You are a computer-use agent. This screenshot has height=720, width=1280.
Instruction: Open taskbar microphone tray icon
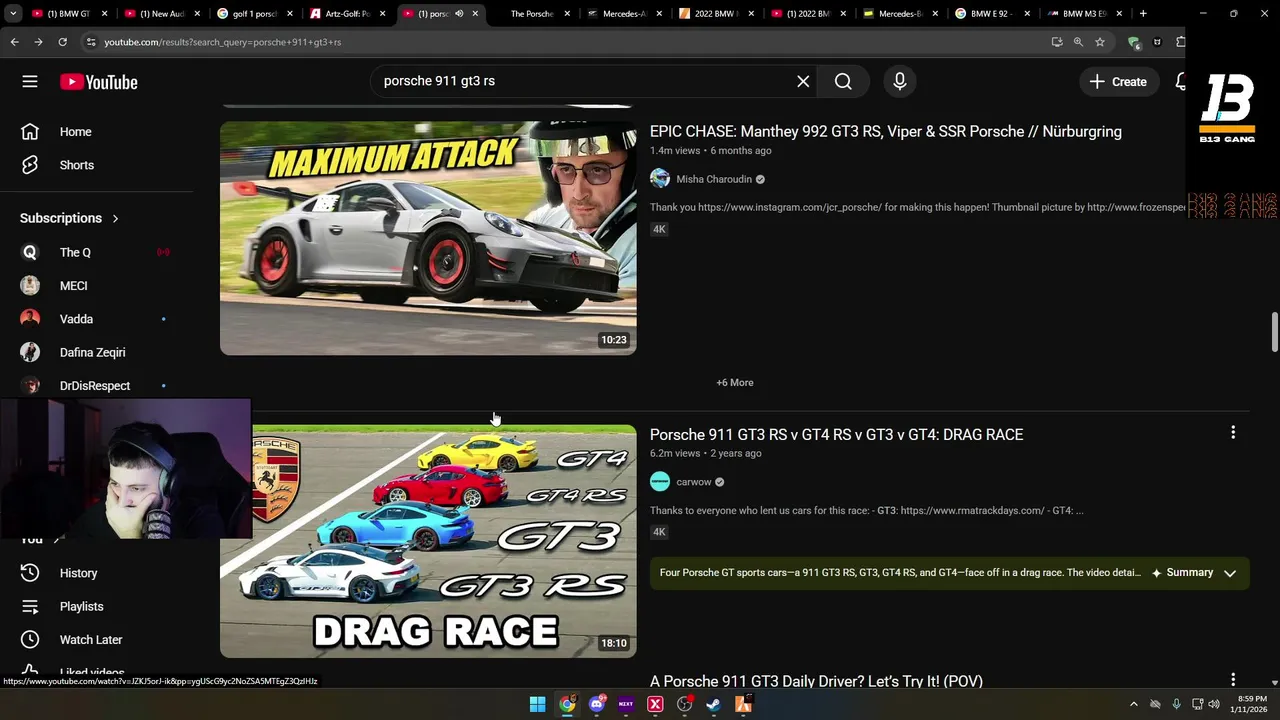pos(1176,704)
